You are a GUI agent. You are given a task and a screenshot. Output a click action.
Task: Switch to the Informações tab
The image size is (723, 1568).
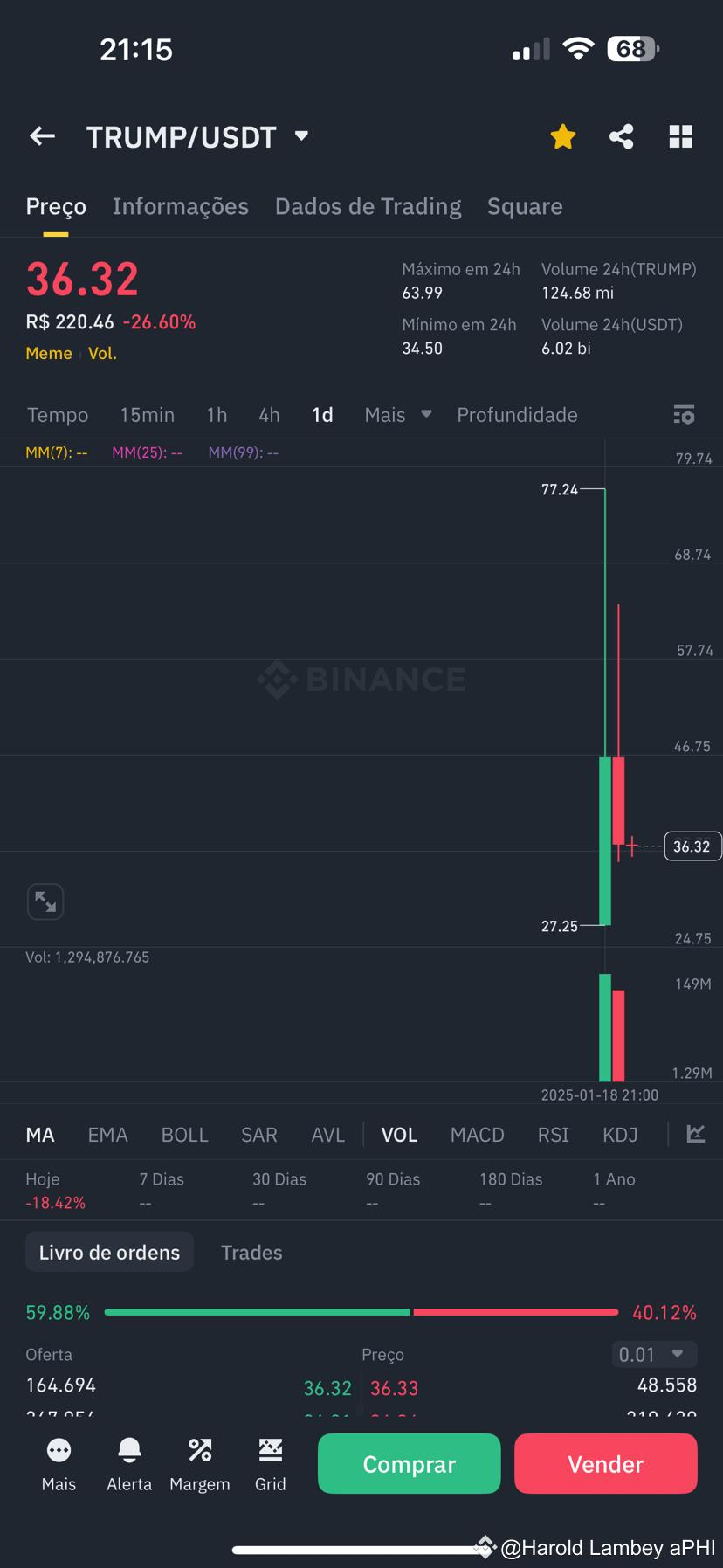point(180,206)
